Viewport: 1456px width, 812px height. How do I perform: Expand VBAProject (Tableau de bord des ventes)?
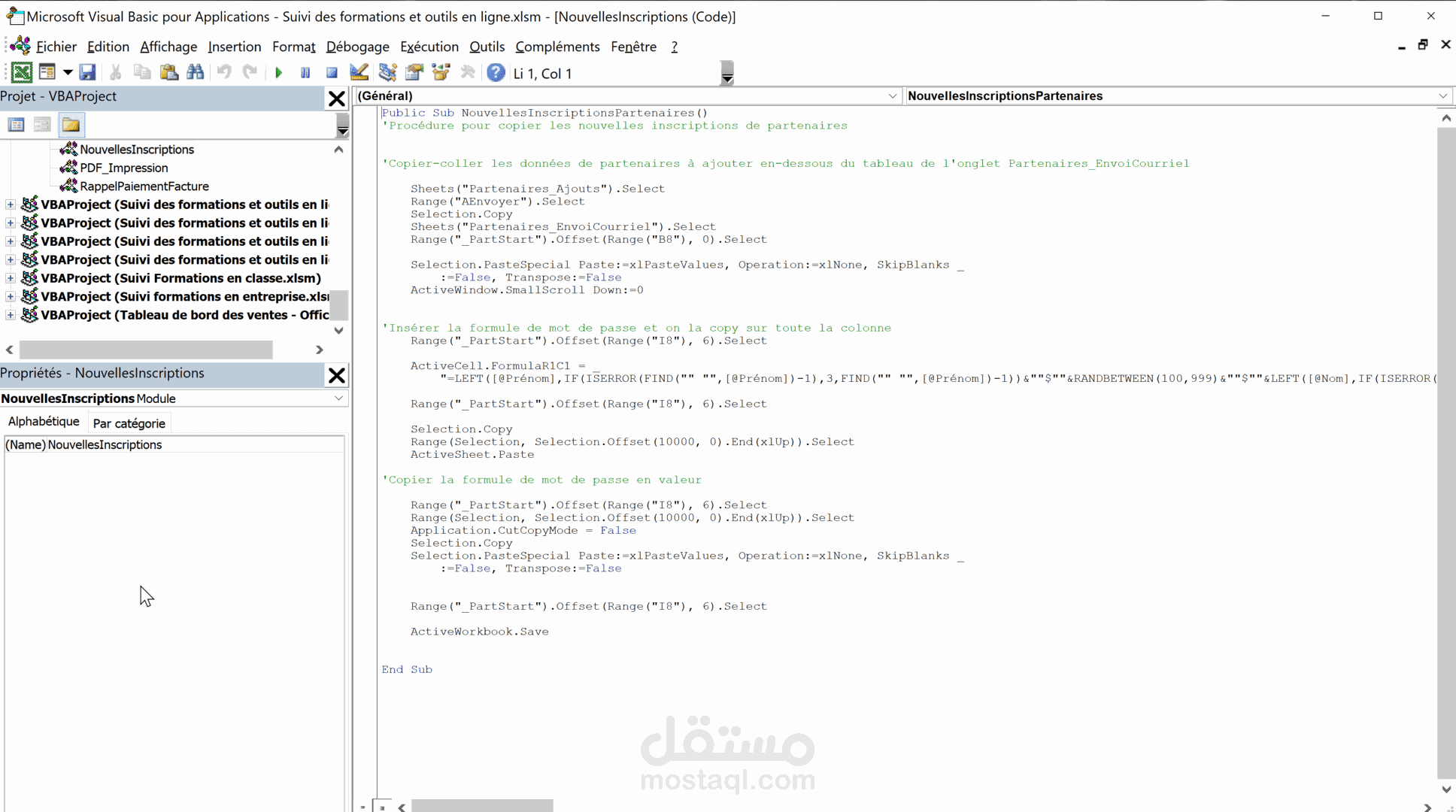tap(11, 315)
